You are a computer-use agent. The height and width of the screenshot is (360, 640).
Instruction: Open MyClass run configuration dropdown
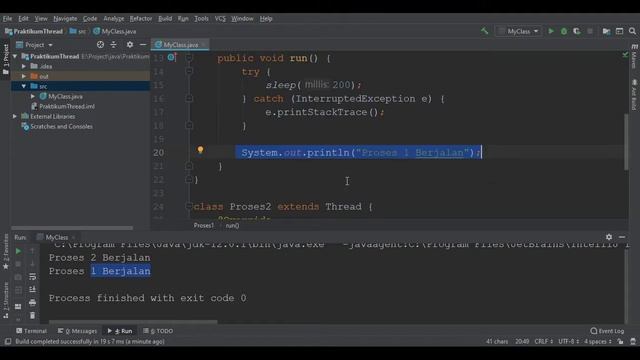tap(519, 31)
